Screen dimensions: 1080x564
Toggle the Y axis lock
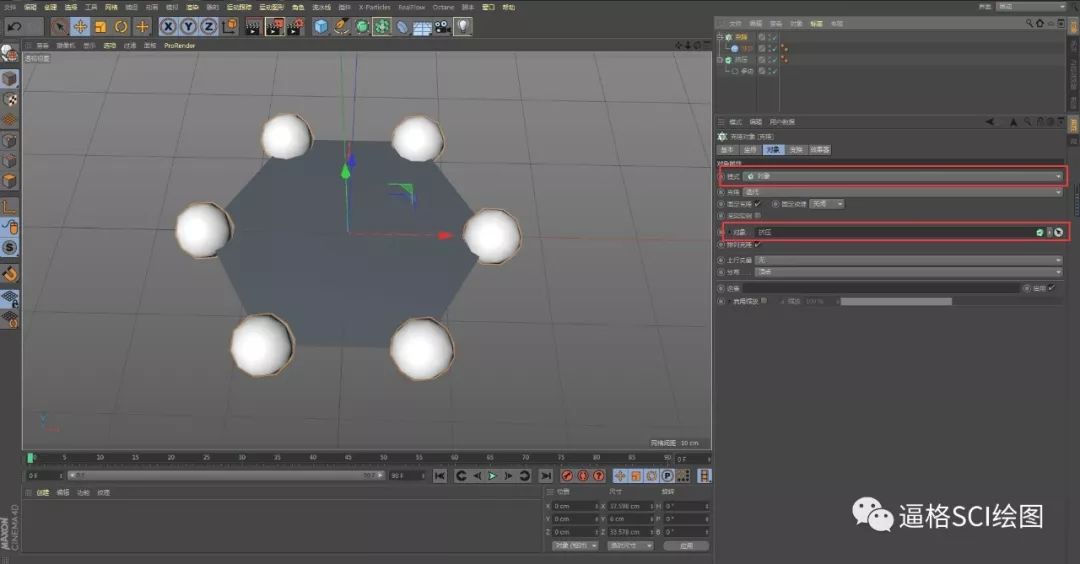[189, 27]
